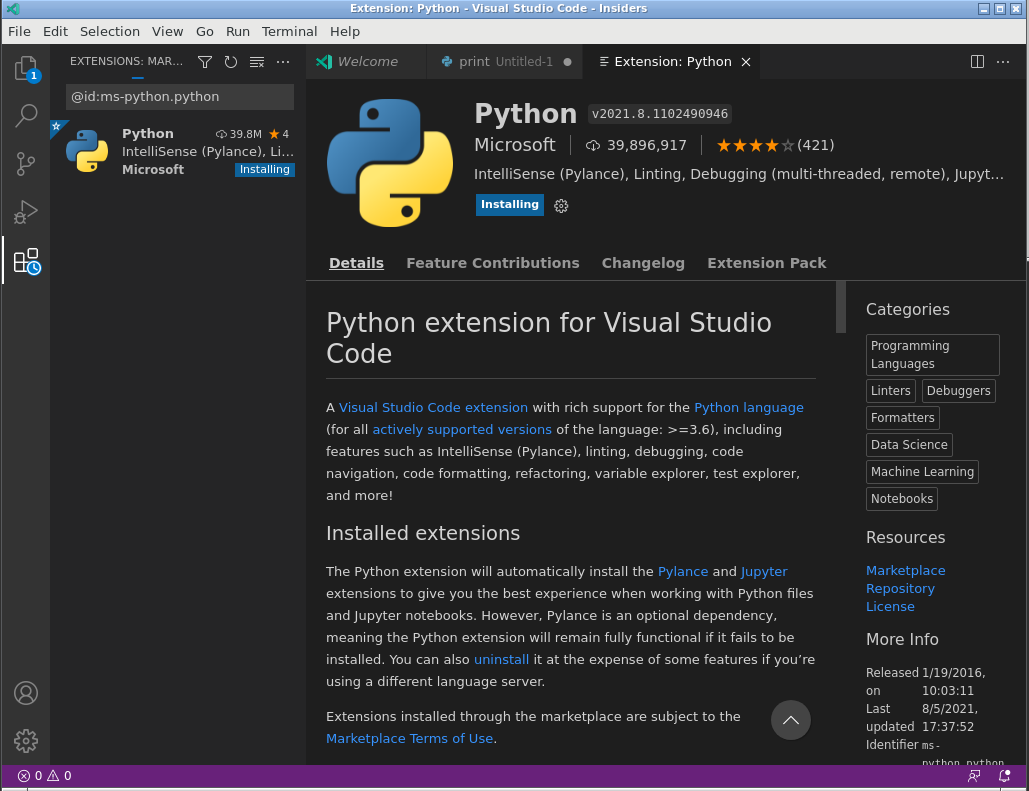Refresh the extensions list
1029x791 pixels.
click(230, 62)
